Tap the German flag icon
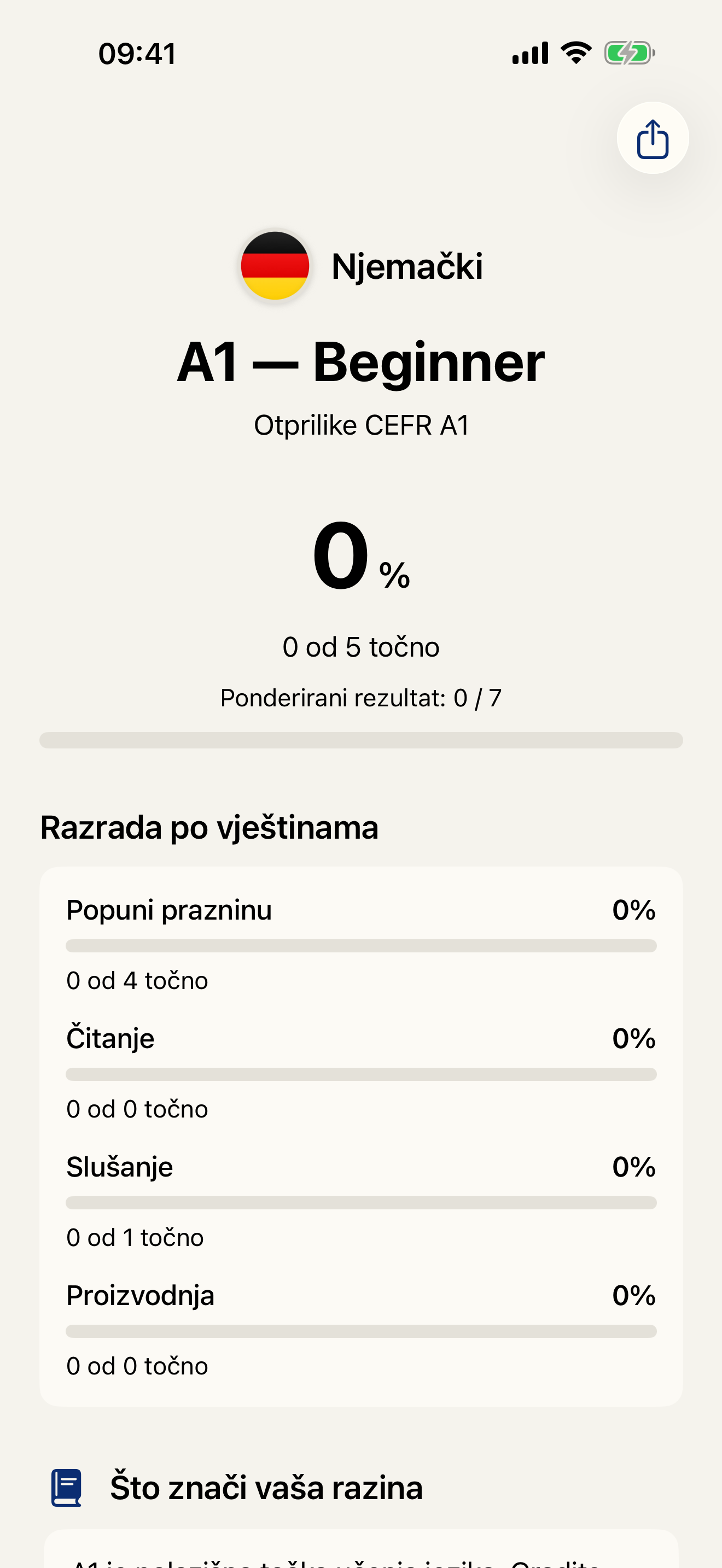The width and height of the screenshot is (722, 1568). coord(275,266)
